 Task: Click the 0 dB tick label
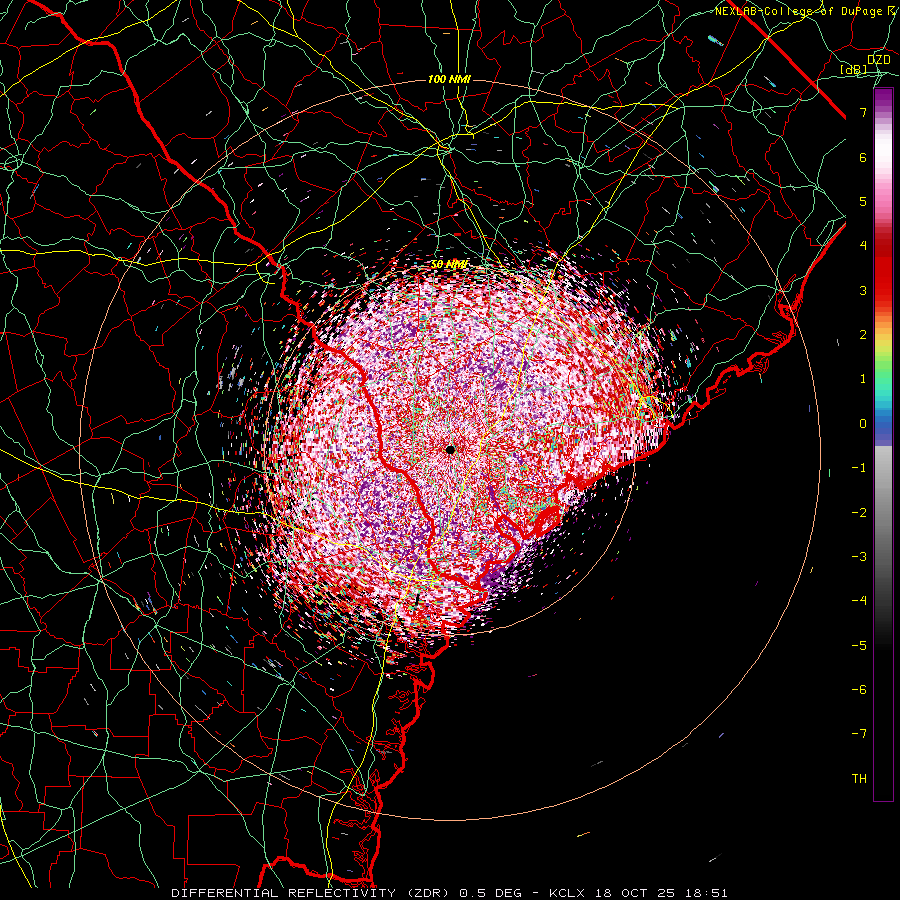pos(863,424)
